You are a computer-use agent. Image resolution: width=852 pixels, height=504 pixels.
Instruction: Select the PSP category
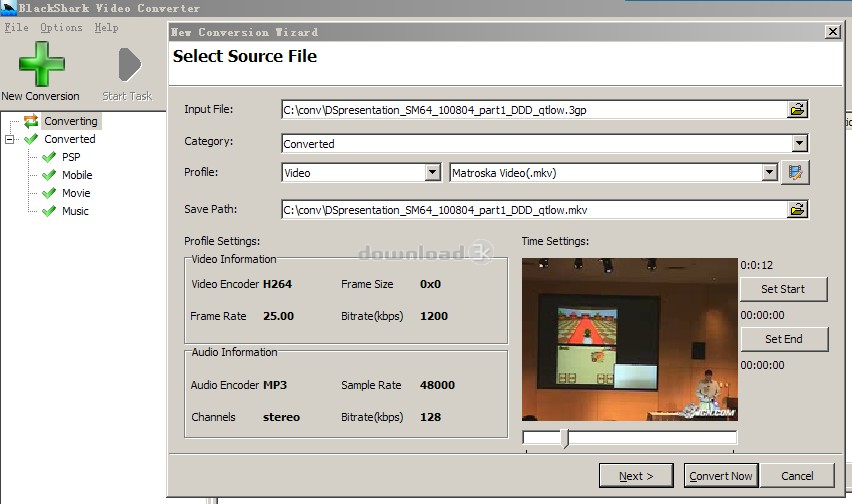71,157
